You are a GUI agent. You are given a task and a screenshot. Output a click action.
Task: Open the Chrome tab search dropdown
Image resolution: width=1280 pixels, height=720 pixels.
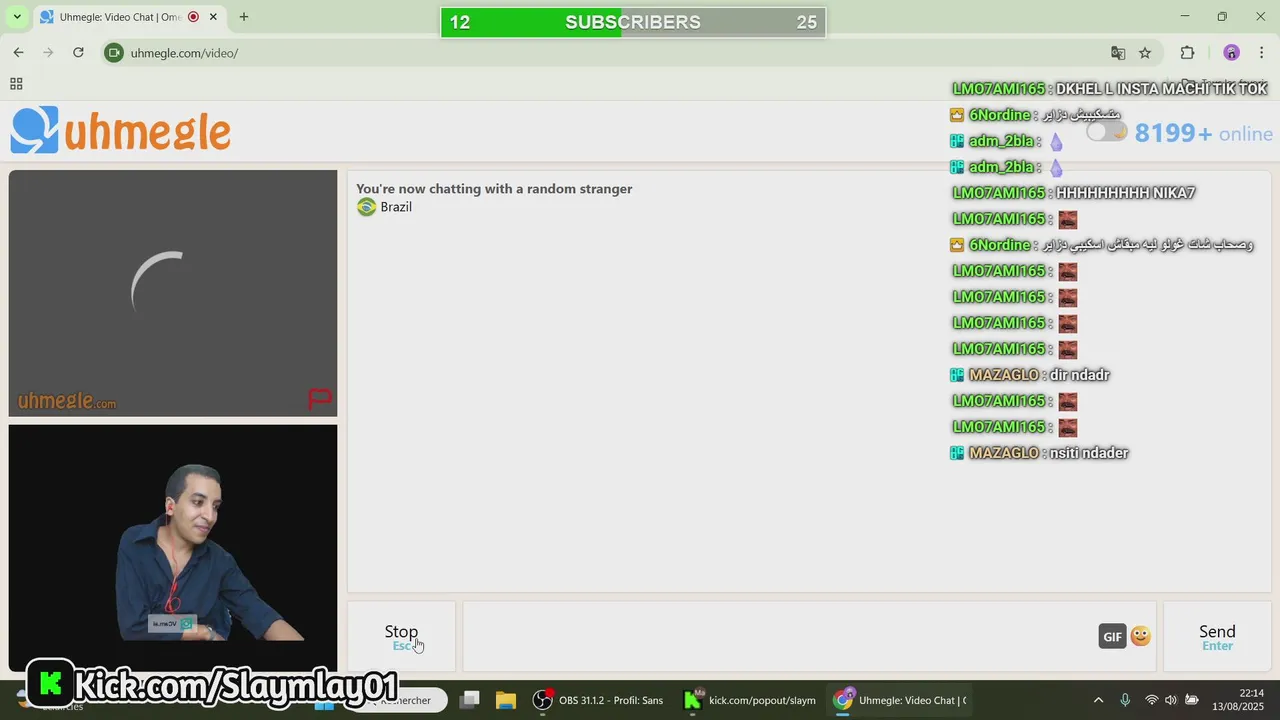(16, 17)
